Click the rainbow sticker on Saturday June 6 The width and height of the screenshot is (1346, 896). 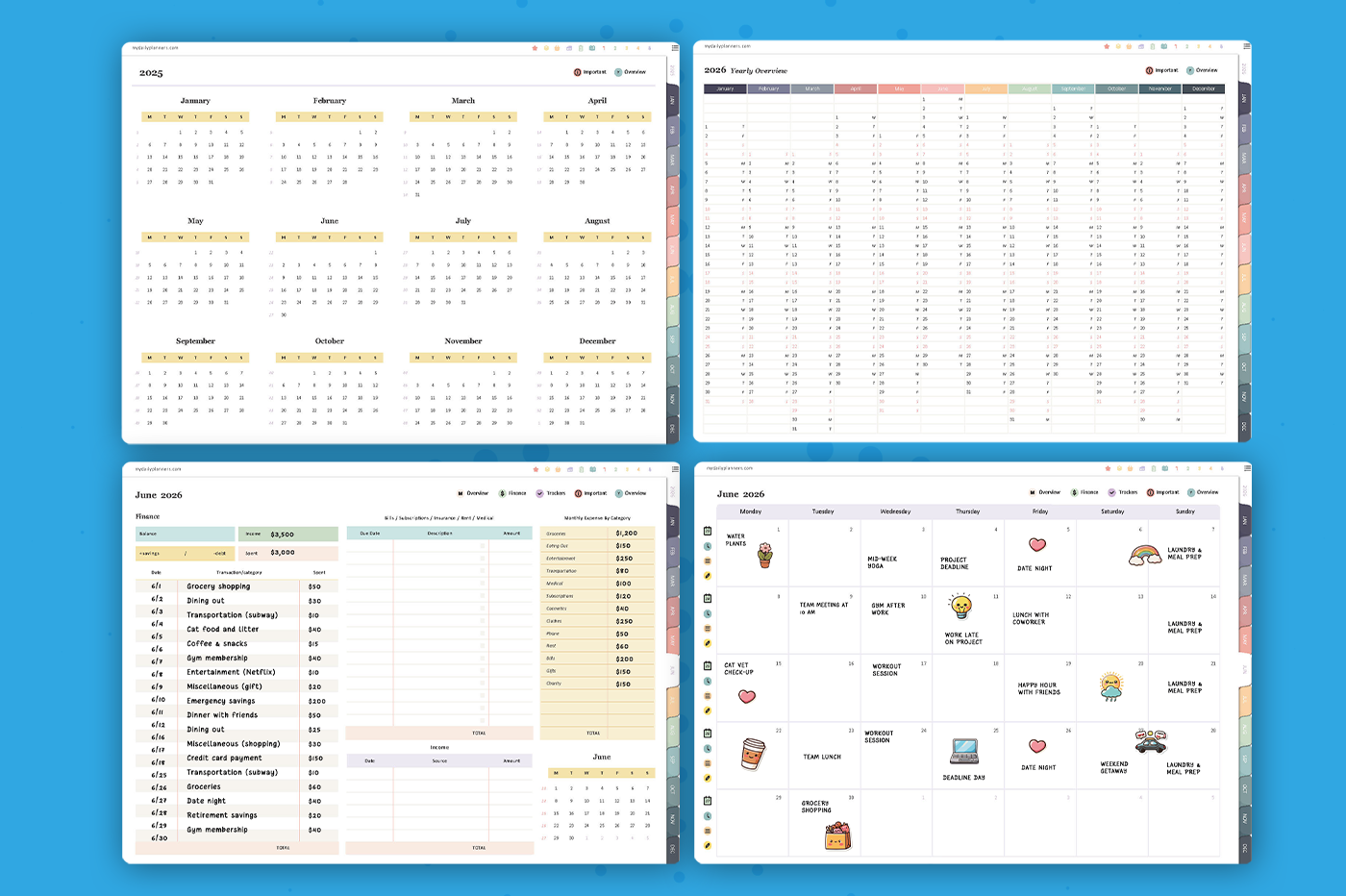pyautogui.click(x=1145, y=555)
